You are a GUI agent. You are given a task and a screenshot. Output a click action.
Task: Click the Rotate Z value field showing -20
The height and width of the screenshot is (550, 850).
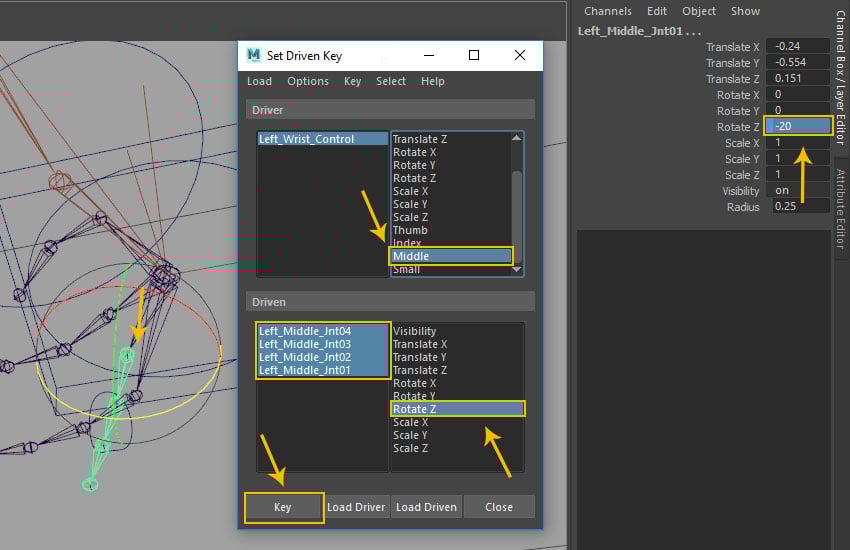coord(800,127)
